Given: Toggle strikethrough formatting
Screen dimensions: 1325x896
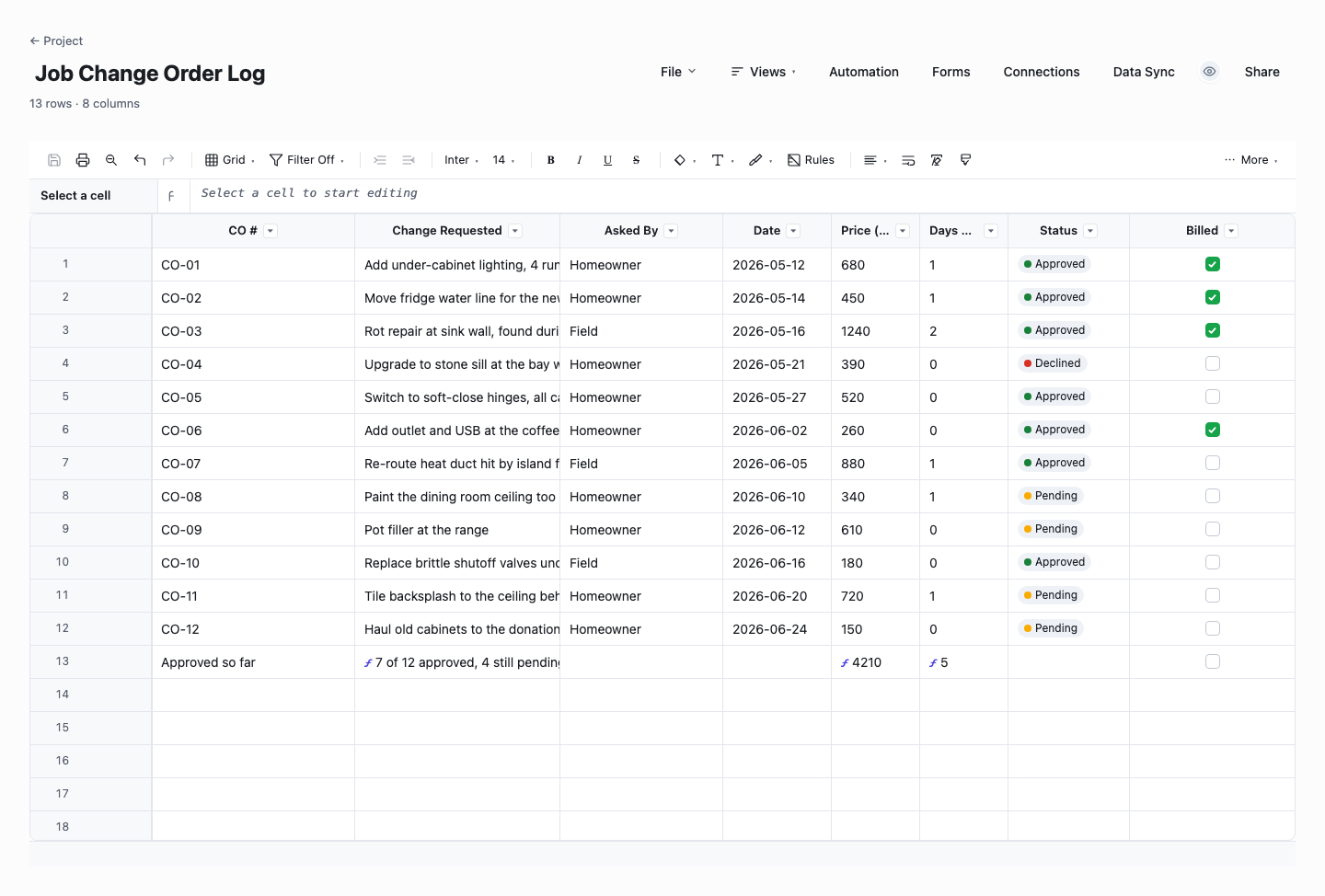Looking at the screenshot, I should (x=637, y=160).
